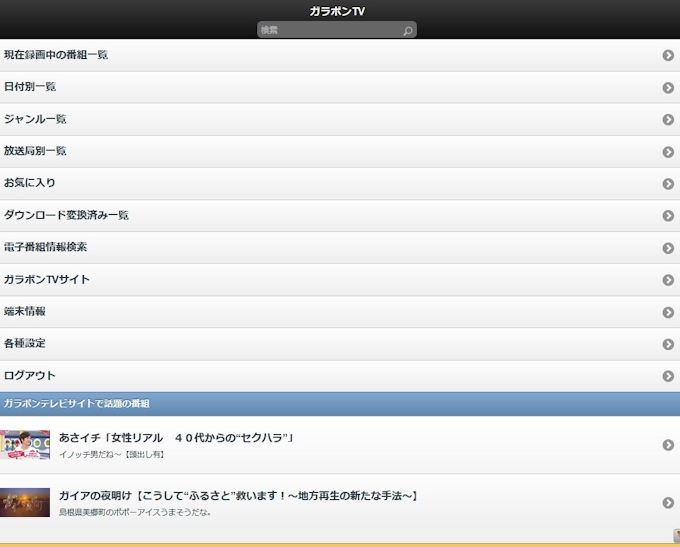Click arrow icon beside 電子番組情報検索
The image size is (680, 547).
pyautogui.click(x=668, y=248)
